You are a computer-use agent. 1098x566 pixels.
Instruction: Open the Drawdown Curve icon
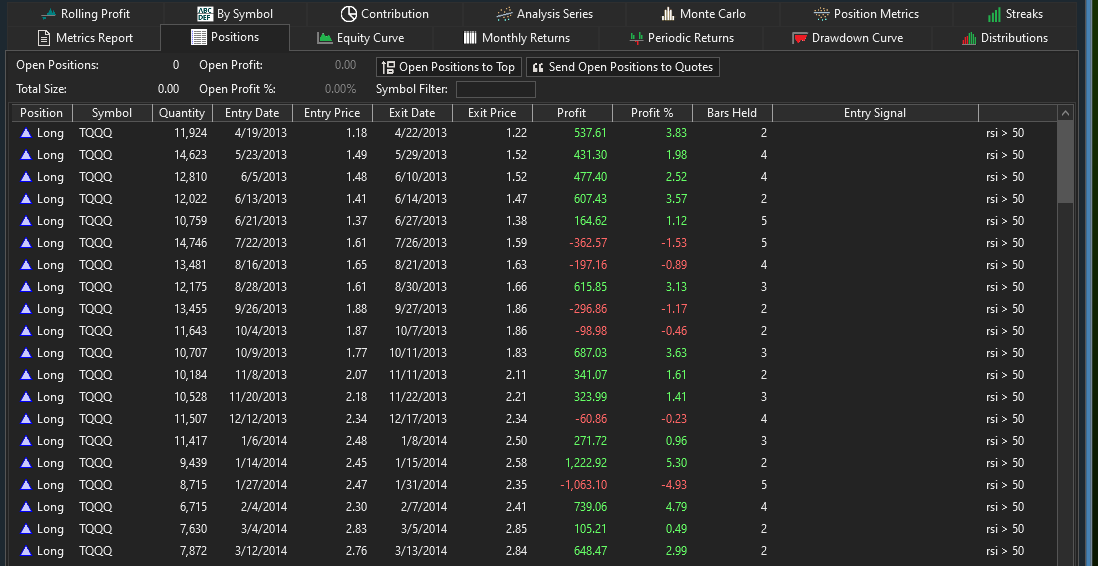coord(800,38)
